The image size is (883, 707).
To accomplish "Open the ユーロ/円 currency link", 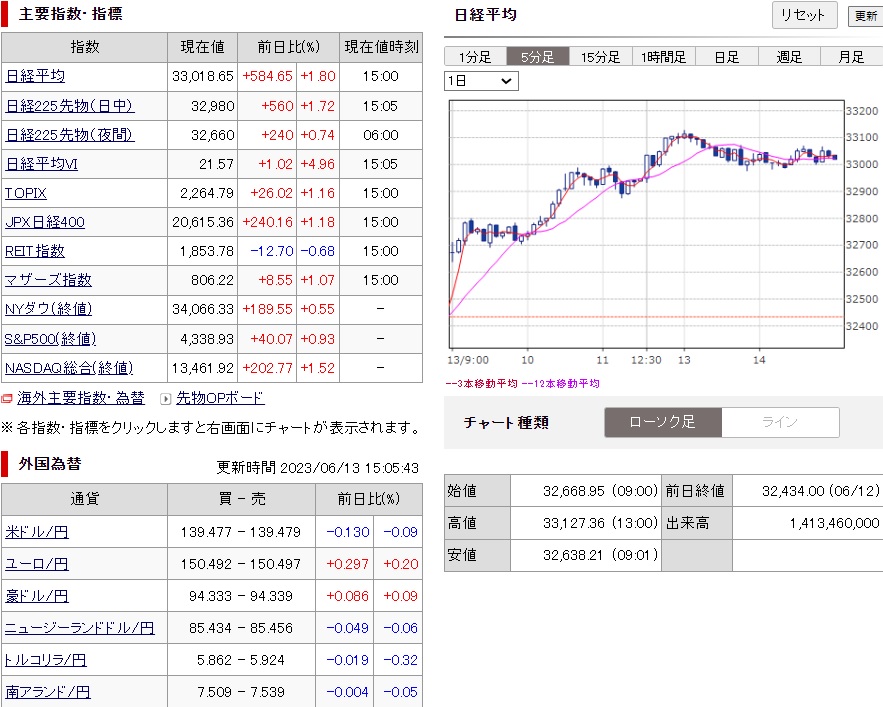I will (37, 564).
